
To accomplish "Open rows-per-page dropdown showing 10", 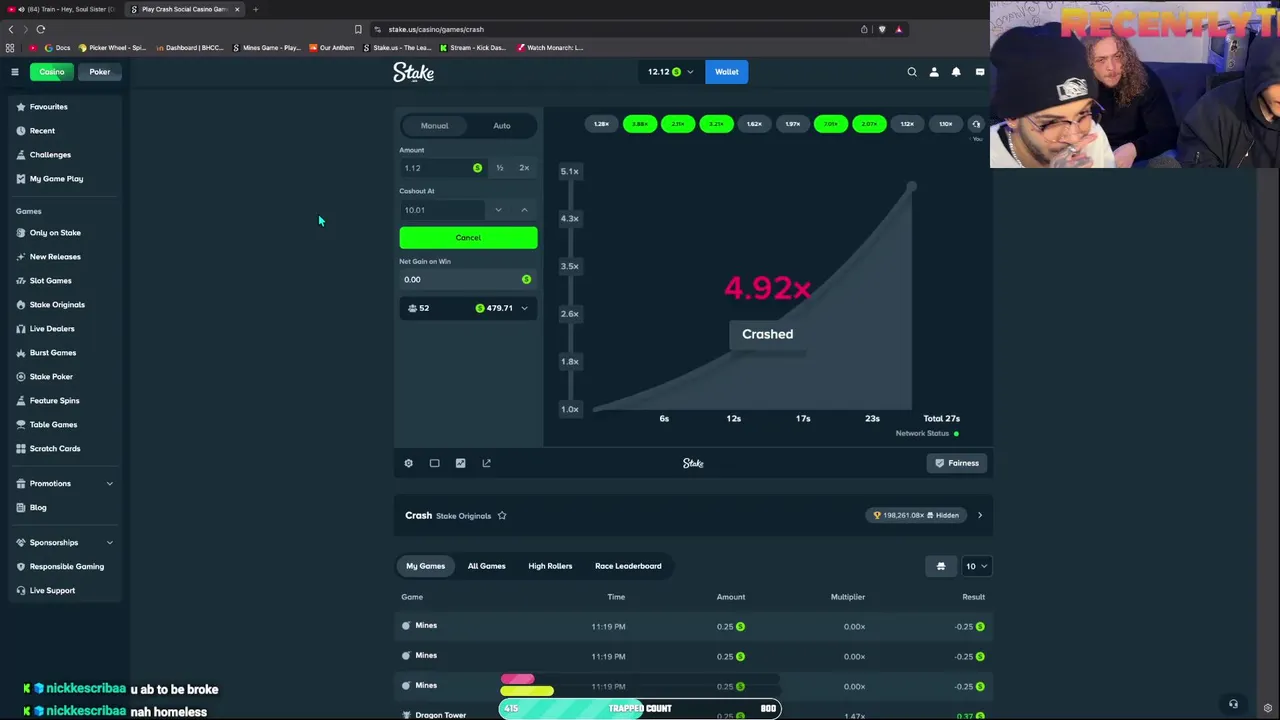I will point(976,566).
